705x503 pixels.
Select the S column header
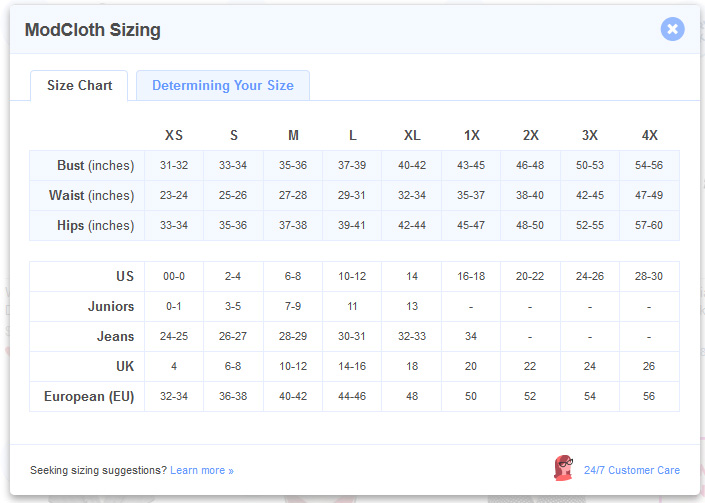point(234,135)
